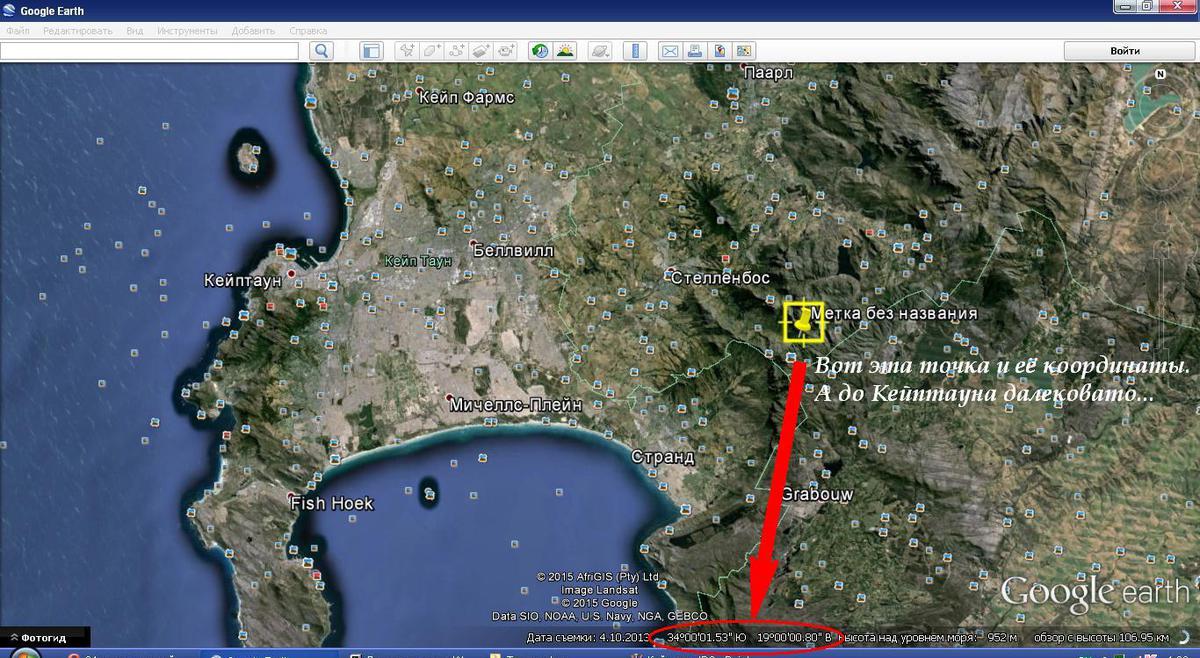Open the Справка menu
This screenshot has height=658, width=1200.
point(308,31)
